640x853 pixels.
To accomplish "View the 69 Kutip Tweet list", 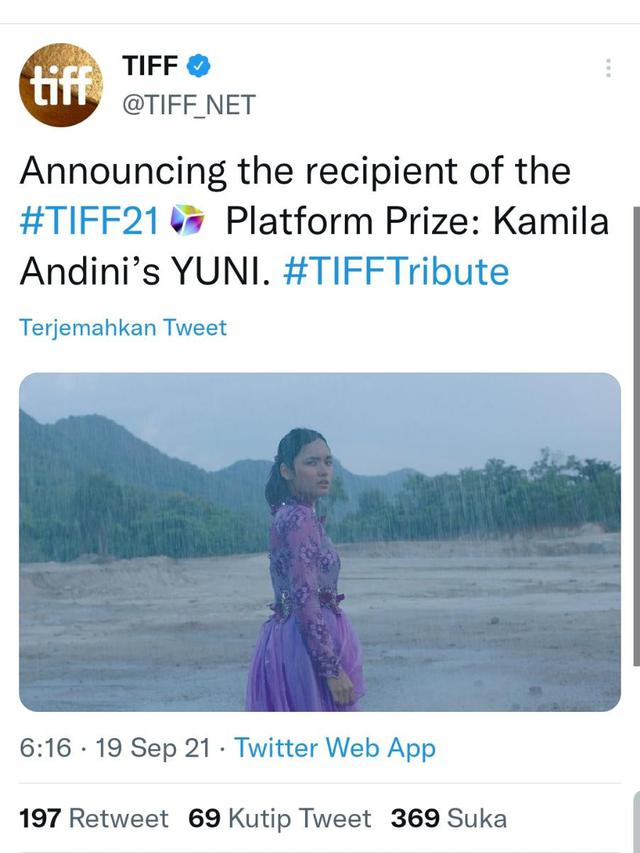I will coord(279,819).
